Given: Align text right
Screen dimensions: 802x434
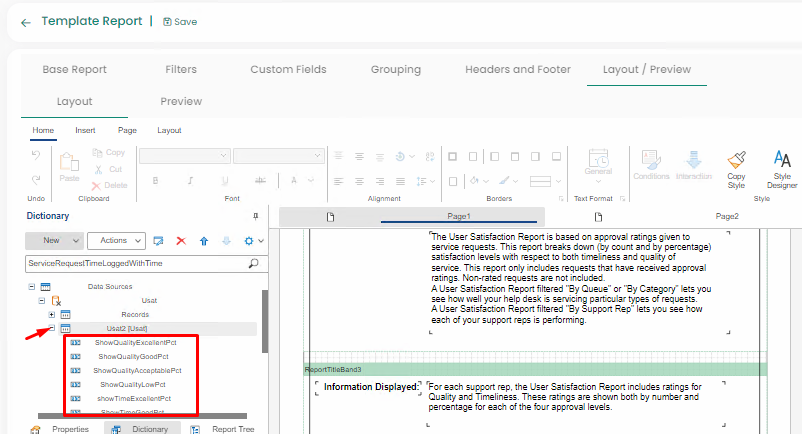Looking at the screenshot, I should [380, 181].
